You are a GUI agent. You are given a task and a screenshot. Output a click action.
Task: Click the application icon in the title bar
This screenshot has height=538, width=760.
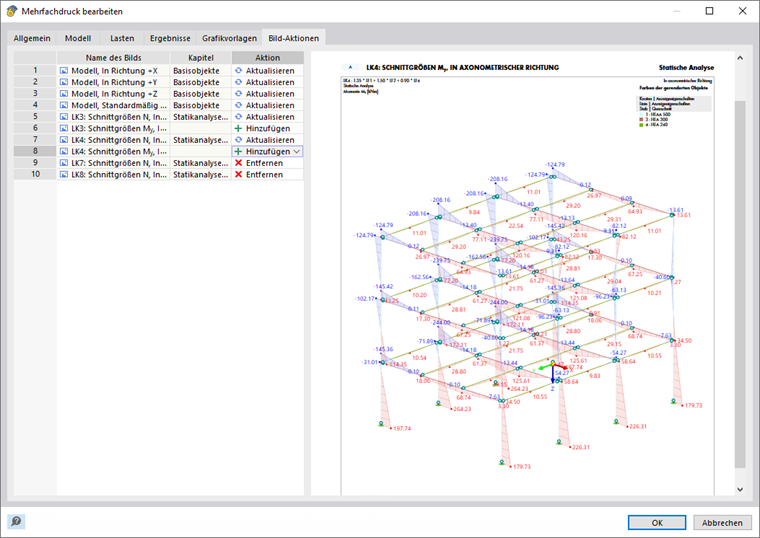click(x=12, y=11)
